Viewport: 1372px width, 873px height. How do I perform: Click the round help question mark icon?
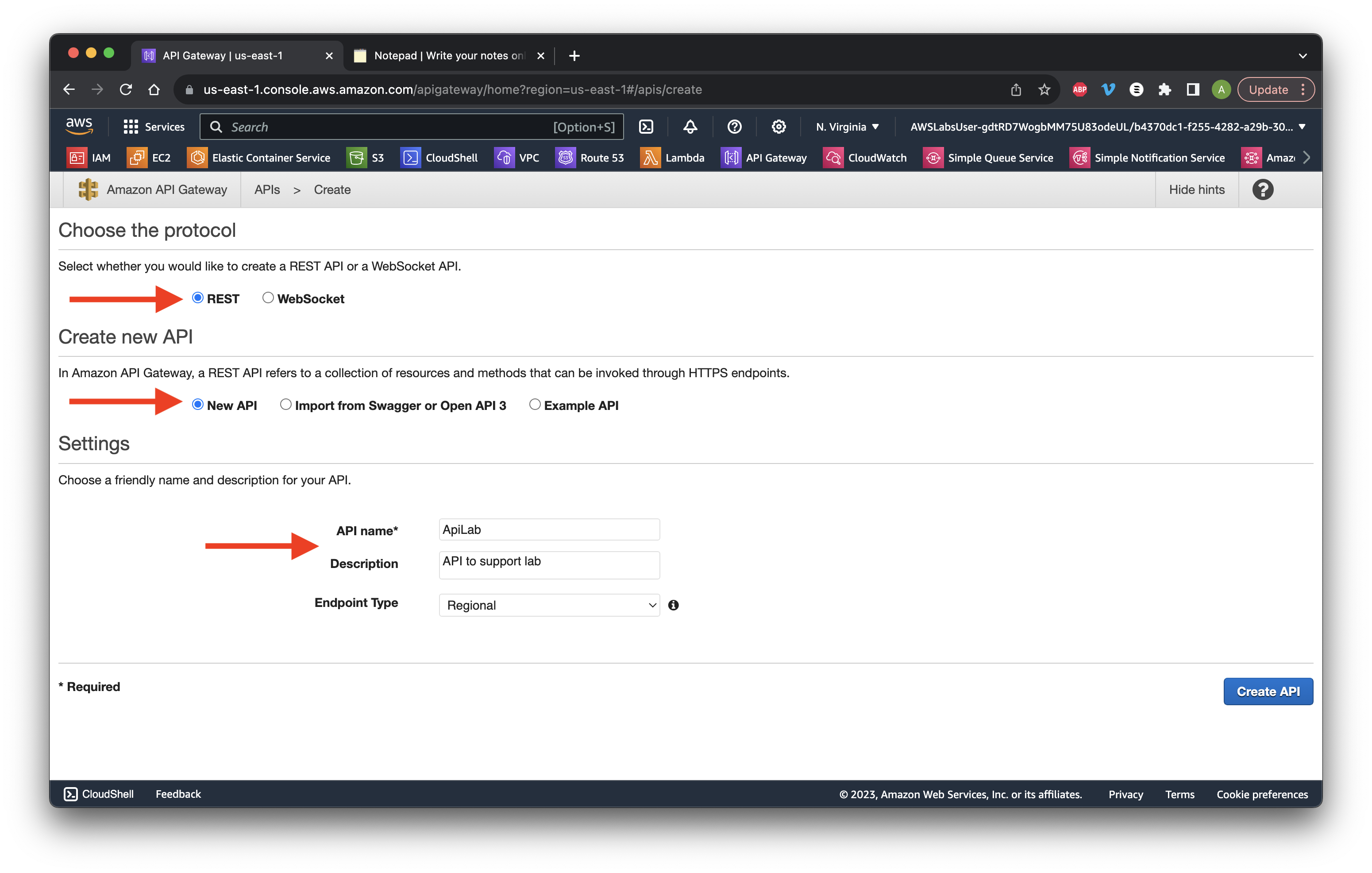point(1263,190)
